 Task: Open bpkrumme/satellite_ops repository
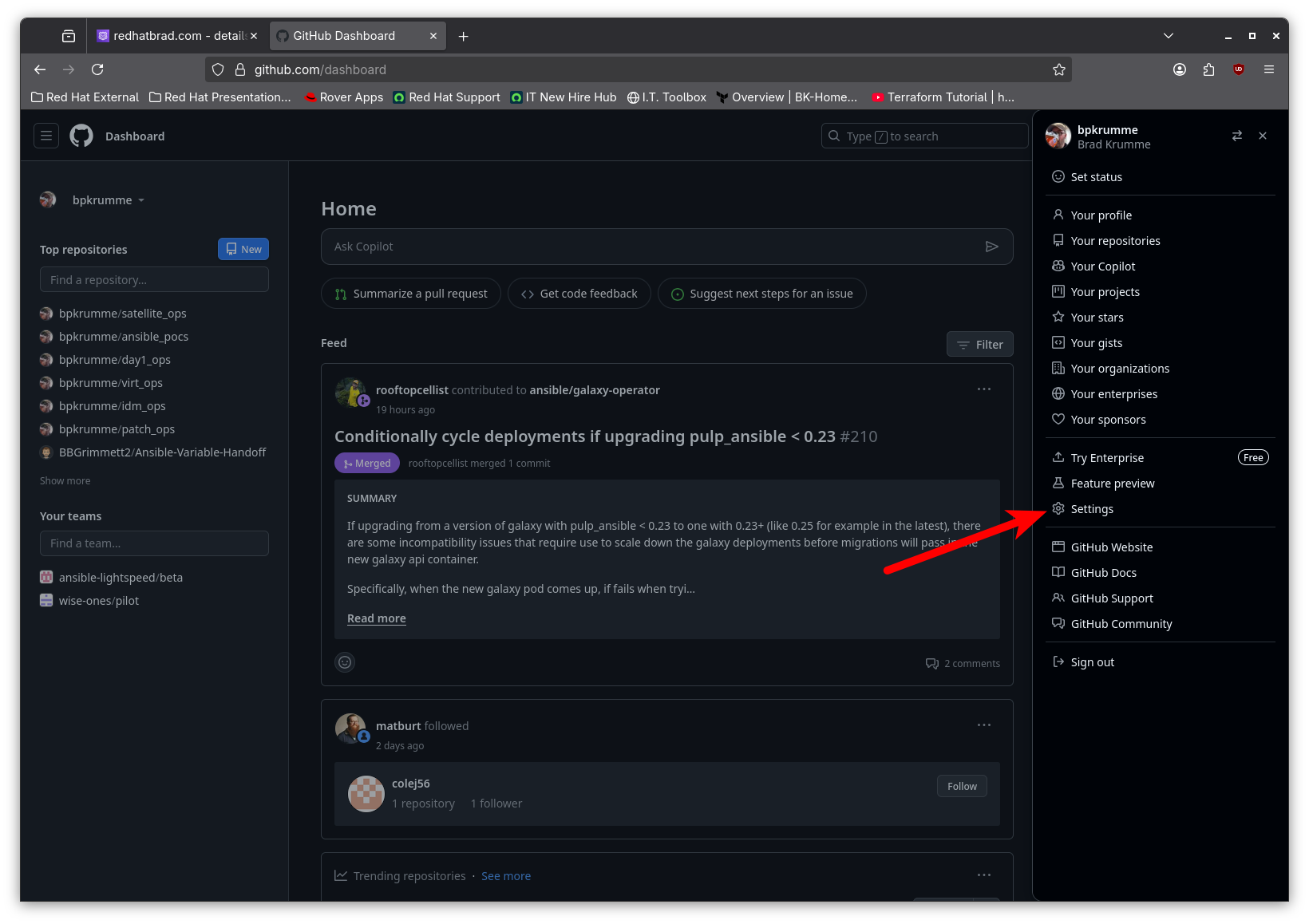122,313
